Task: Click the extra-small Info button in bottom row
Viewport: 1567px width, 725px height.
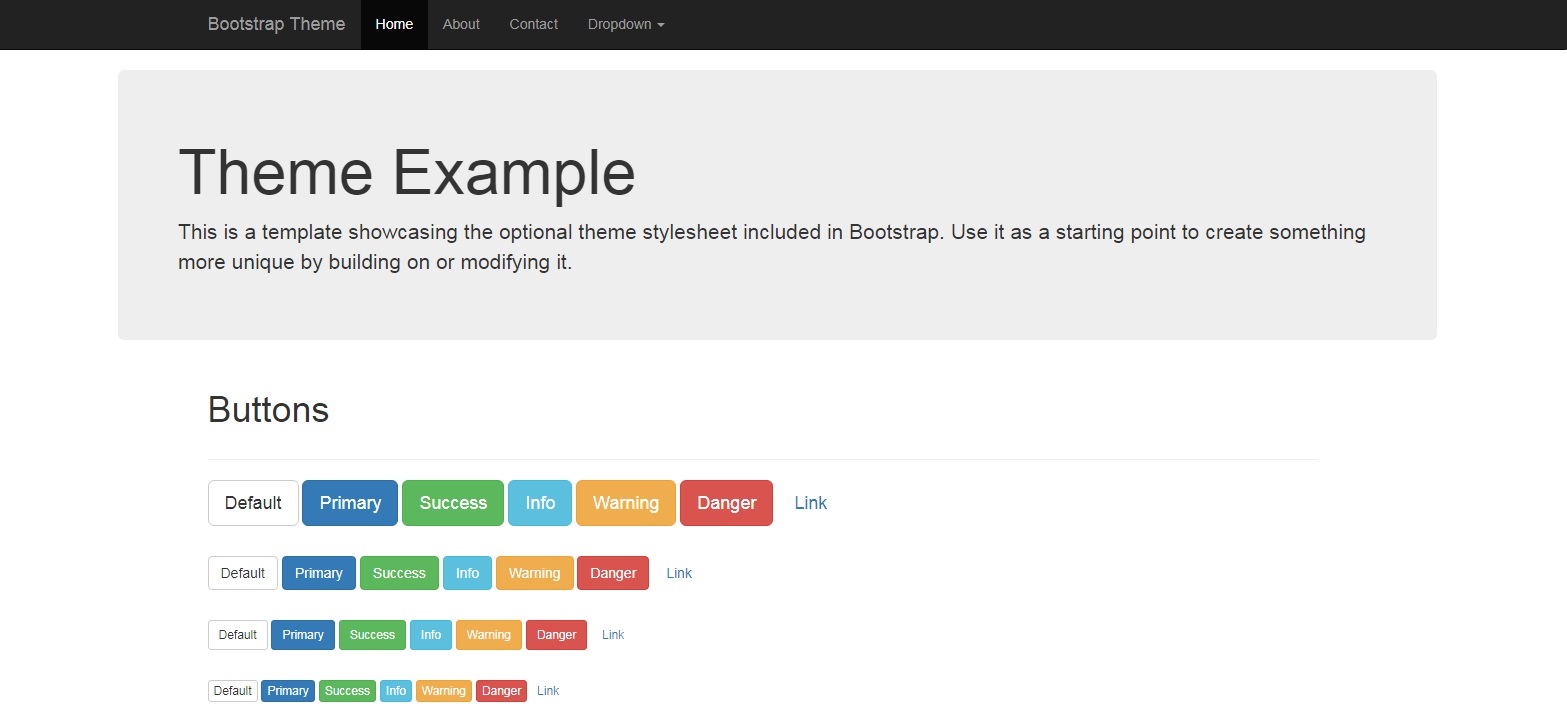Action: tap(396, 691)
